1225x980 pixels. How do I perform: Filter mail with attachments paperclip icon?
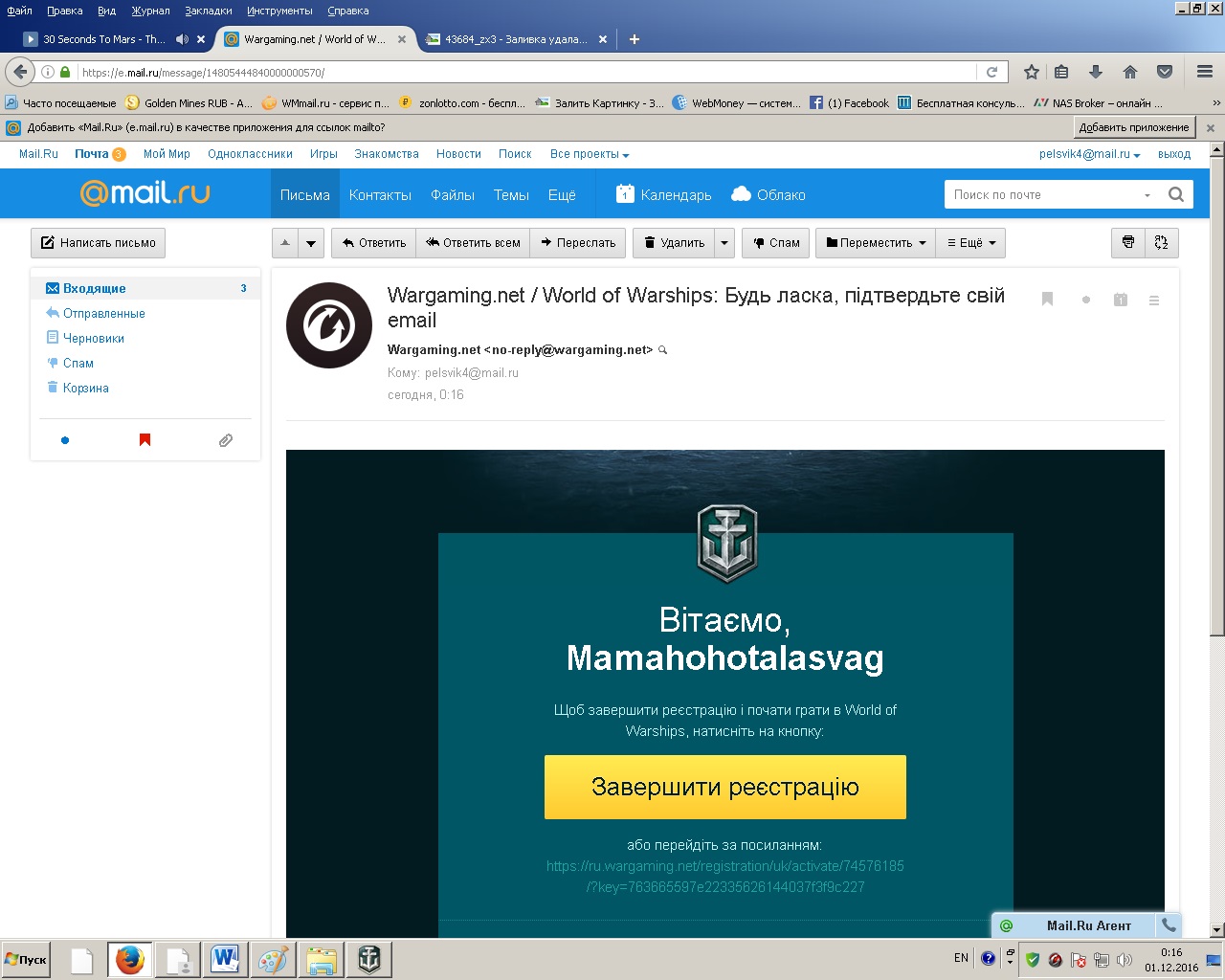(x=226, y=440)
